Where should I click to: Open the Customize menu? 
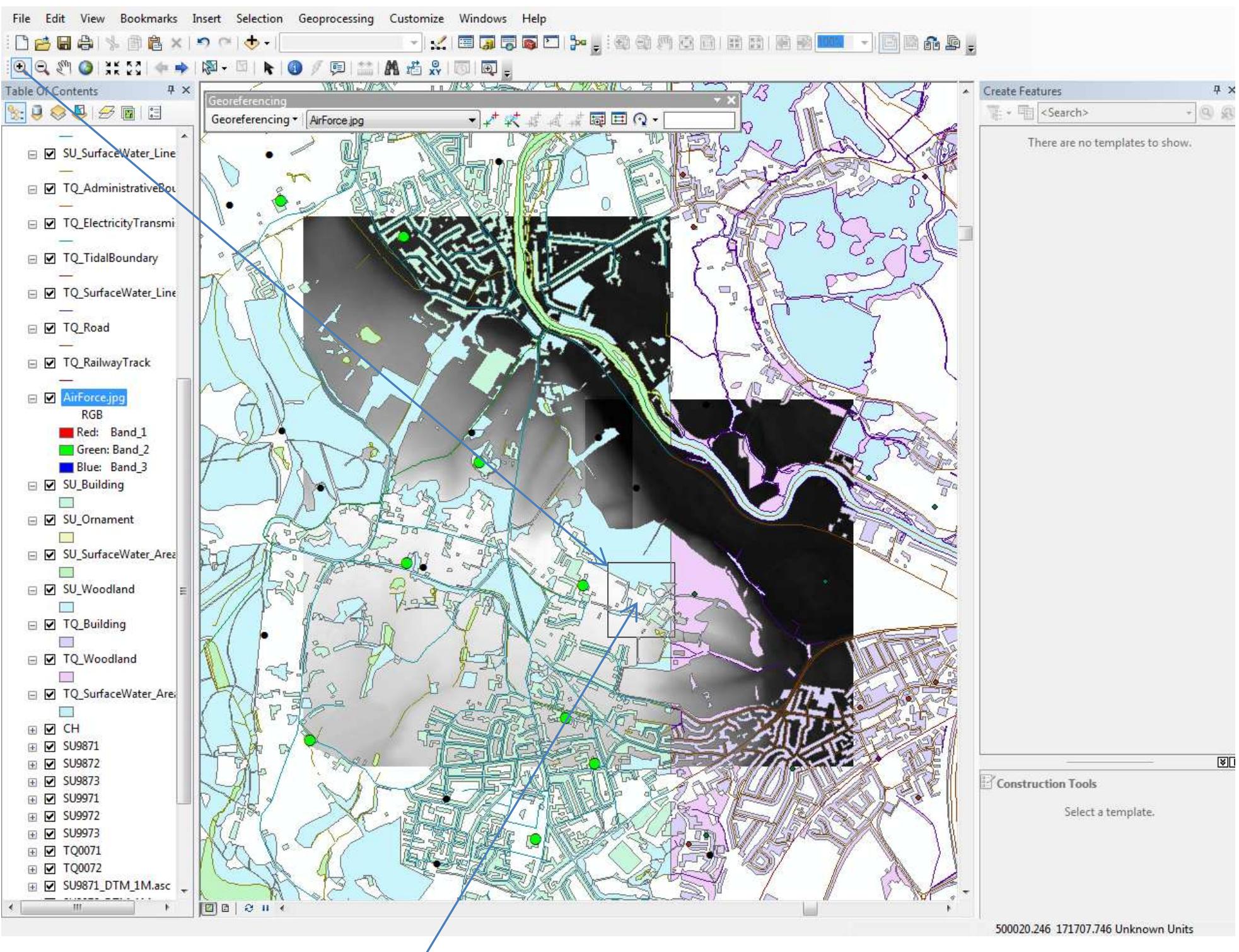(416, 18)
